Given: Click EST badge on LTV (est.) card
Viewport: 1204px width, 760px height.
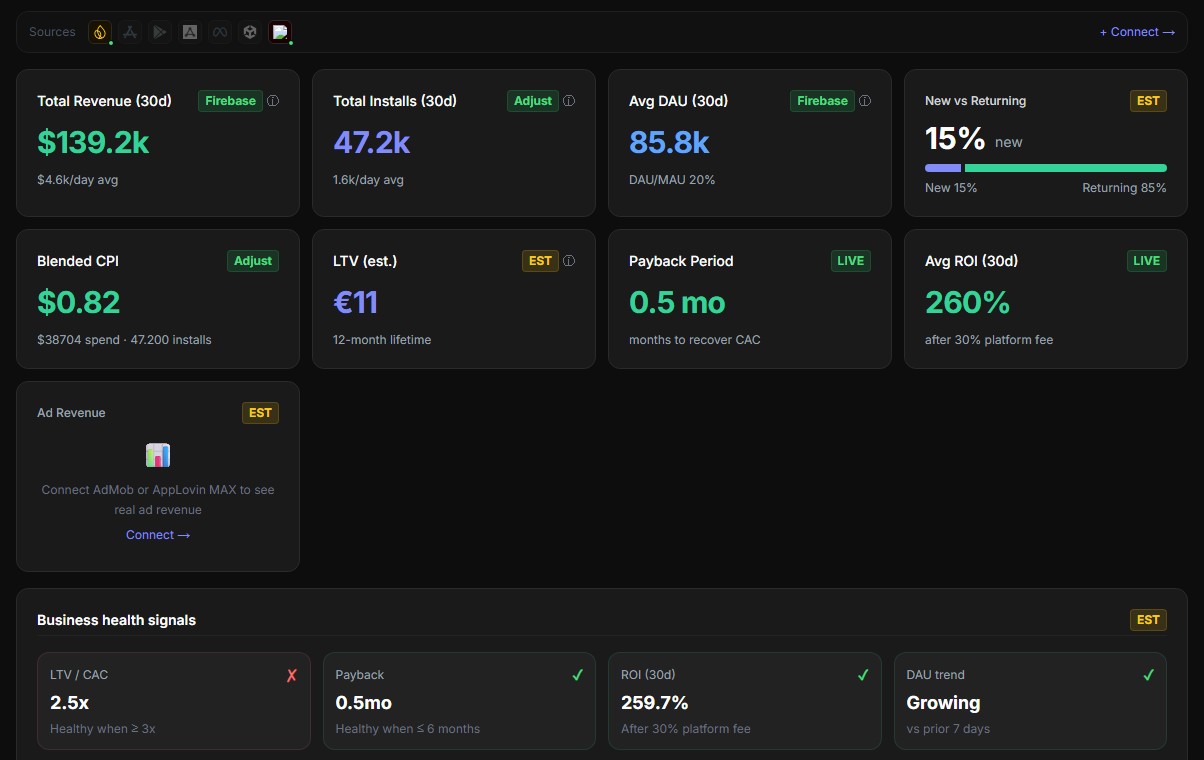Looking at the screenshot, I should click(540, 261).
